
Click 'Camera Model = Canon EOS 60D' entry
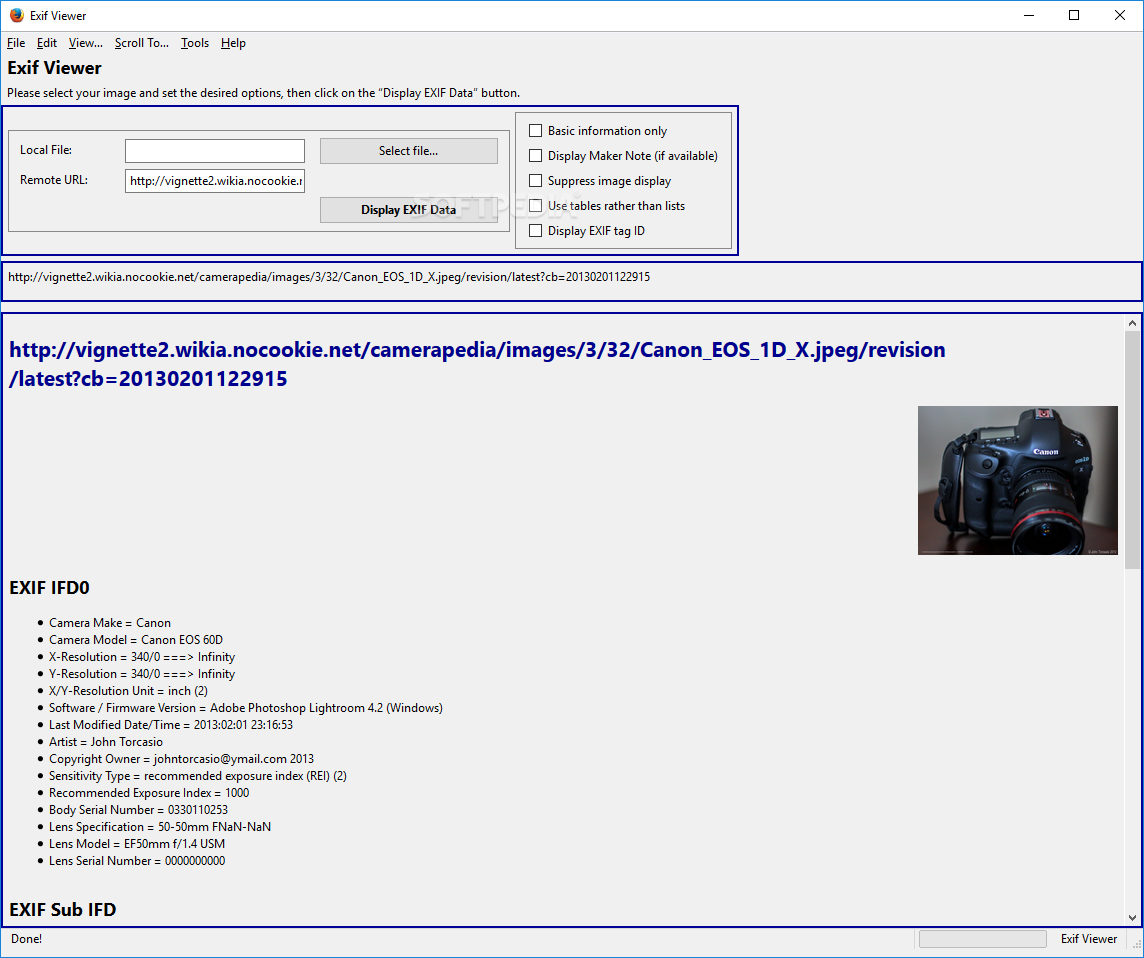click(136, 640)
